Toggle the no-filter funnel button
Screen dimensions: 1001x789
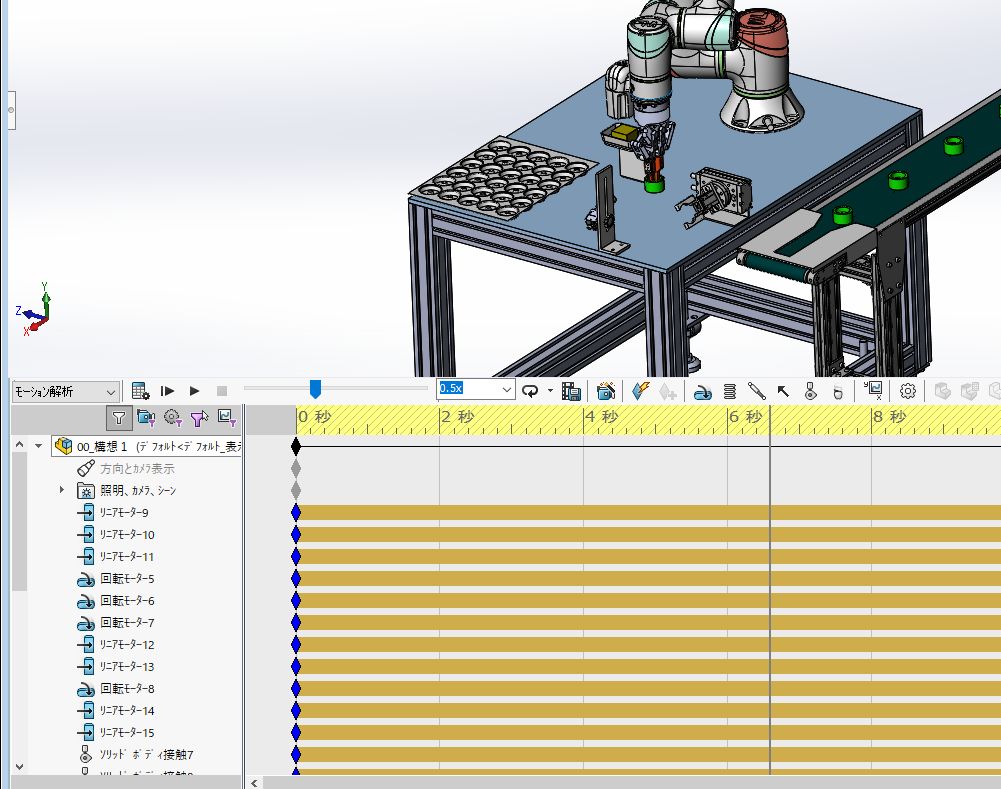point(118,418)
